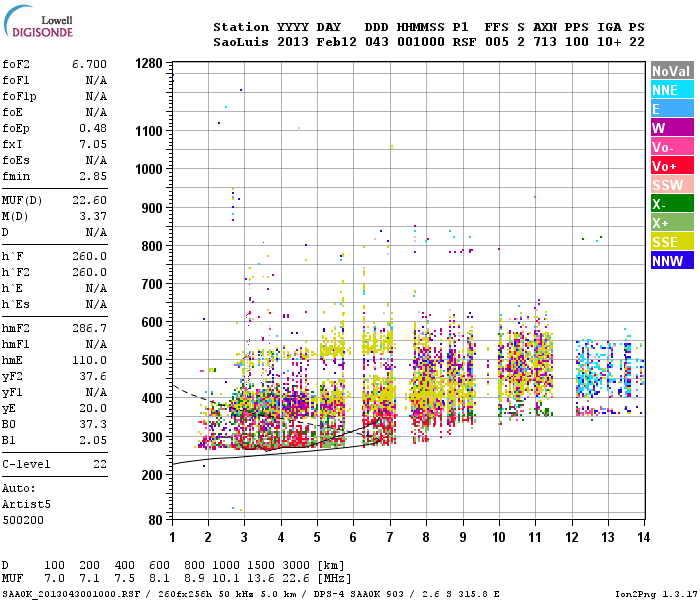Click the Lowell Digisonde logo

point(38,21)
